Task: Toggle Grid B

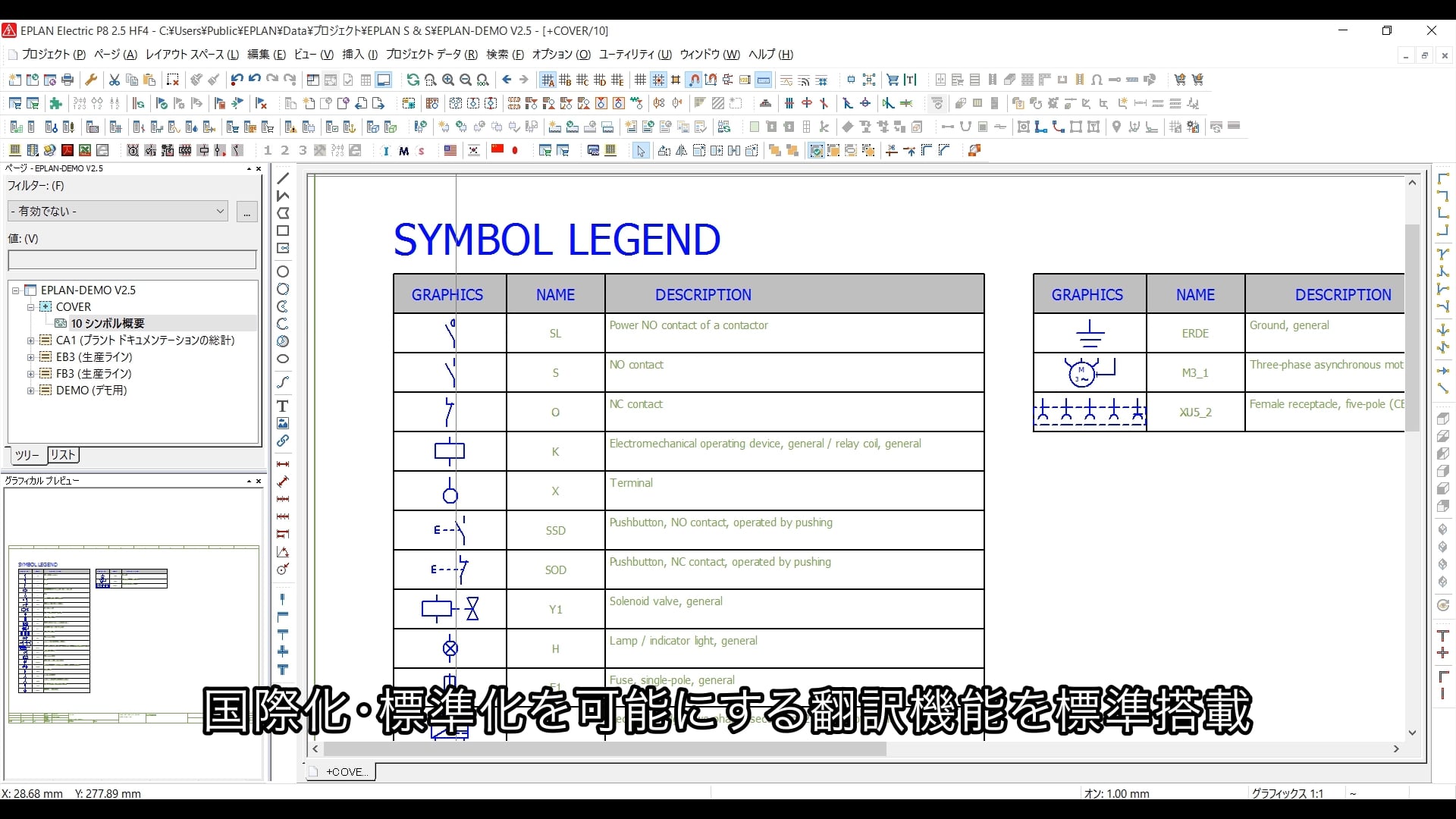Action: (x=565, y=80)
